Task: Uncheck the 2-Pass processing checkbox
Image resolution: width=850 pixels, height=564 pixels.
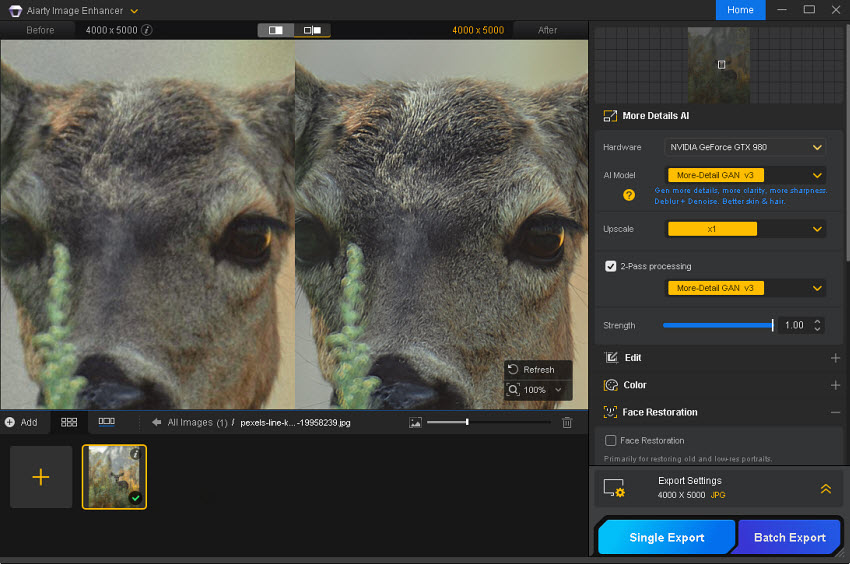Action: point(610,266)
